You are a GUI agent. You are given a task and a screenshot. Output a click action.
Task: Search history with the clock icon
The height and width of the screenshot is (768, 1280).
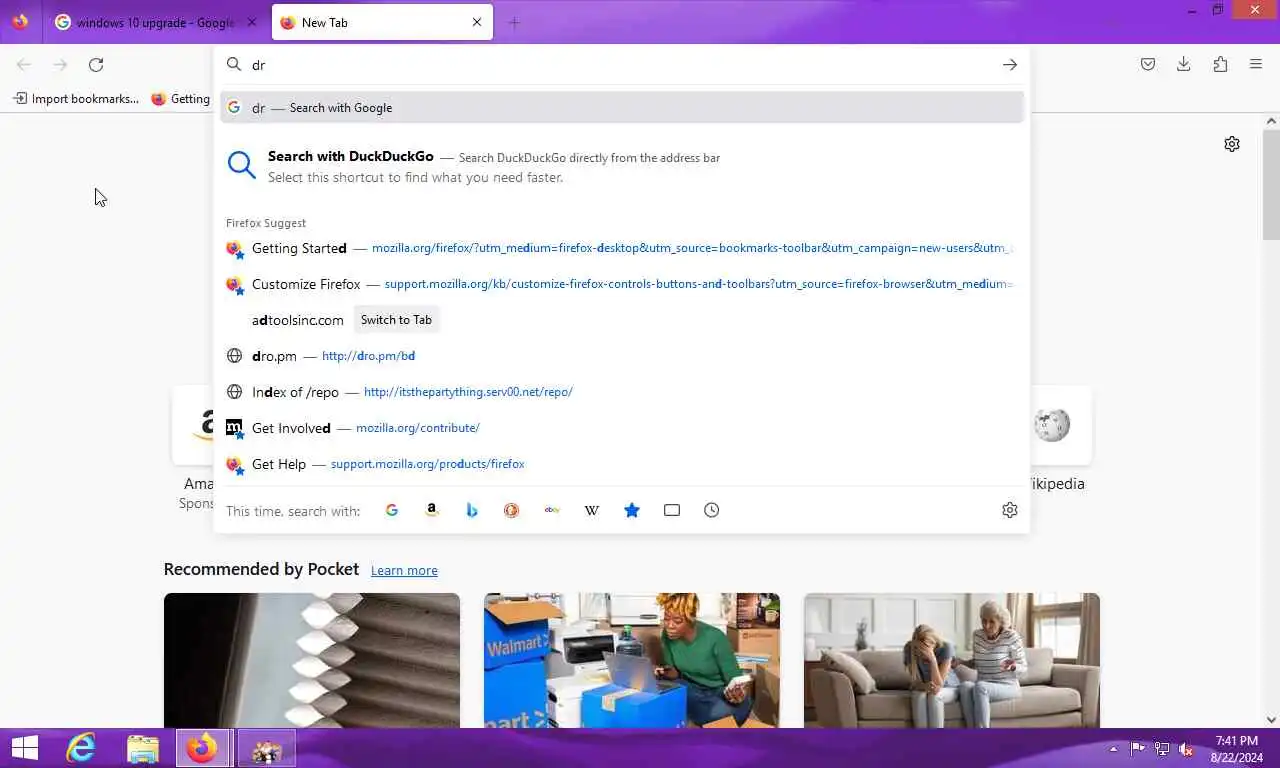(712, 510)
